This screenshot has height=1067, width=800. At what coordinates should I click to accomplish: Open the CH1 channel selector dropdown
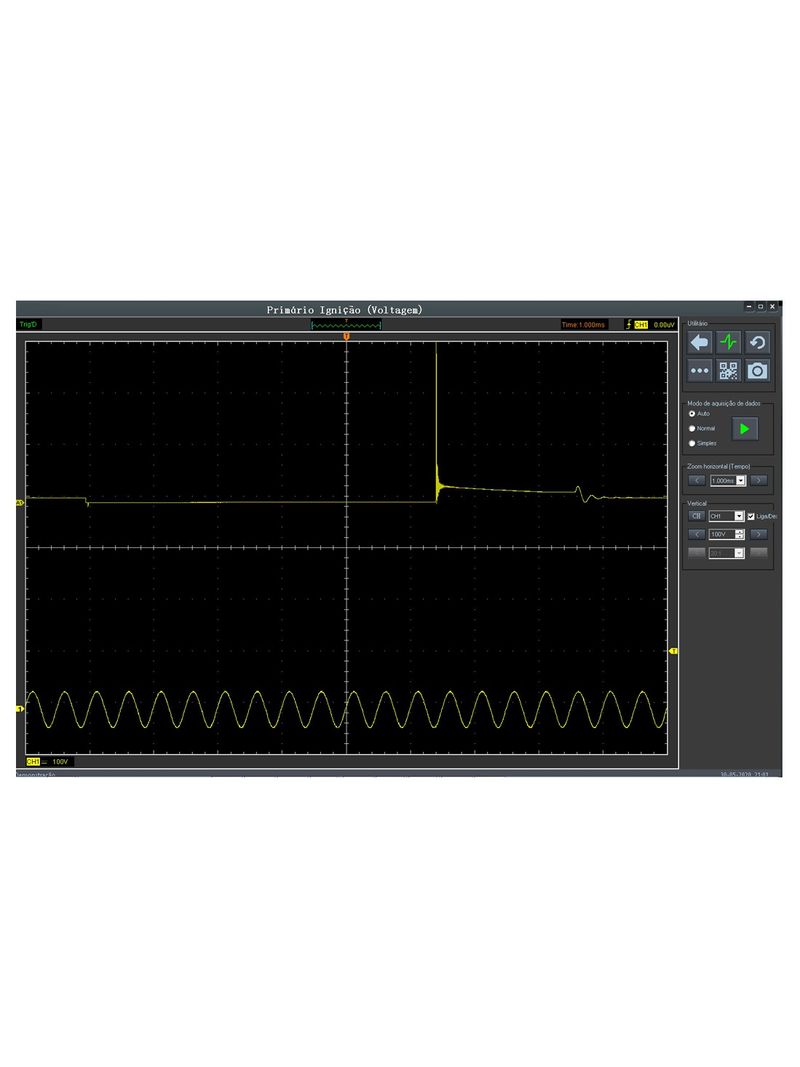tap(739, 516)
